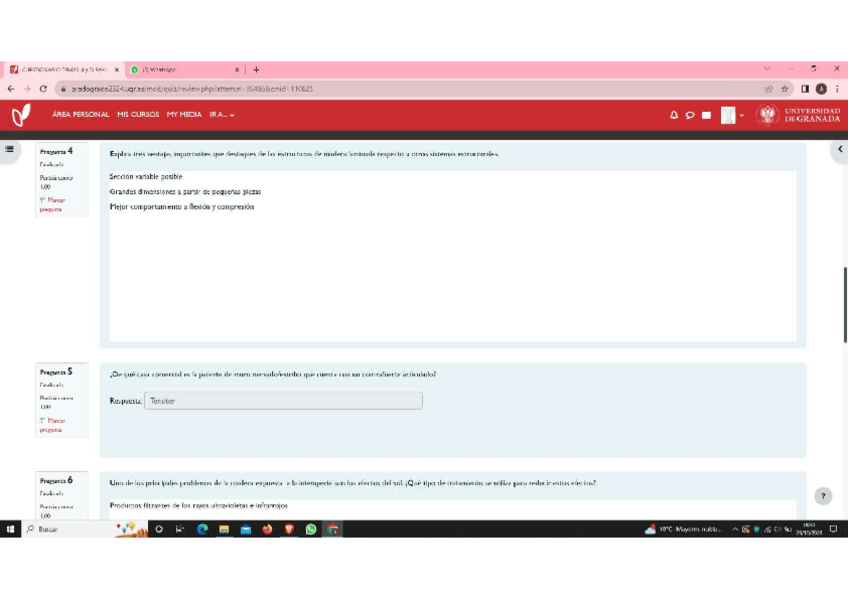Select the Cuestionario quiz tab
This screenshot has height=599, width=848.
(x=64, y=70)
